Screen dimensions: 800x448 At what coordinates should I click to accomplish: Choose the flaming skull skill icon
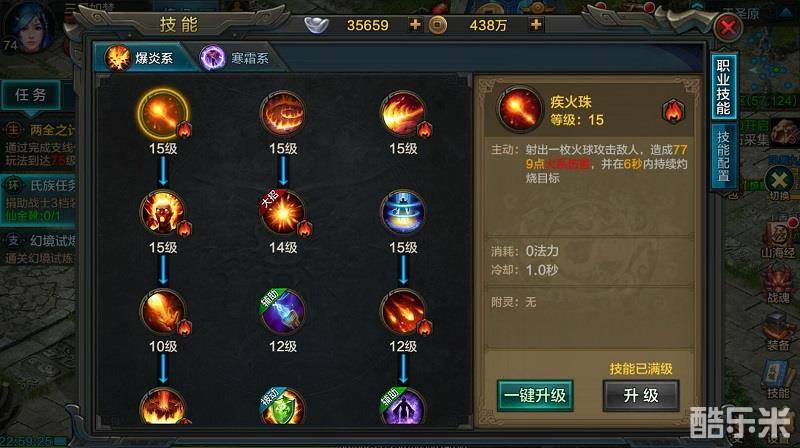pos(163,213)
